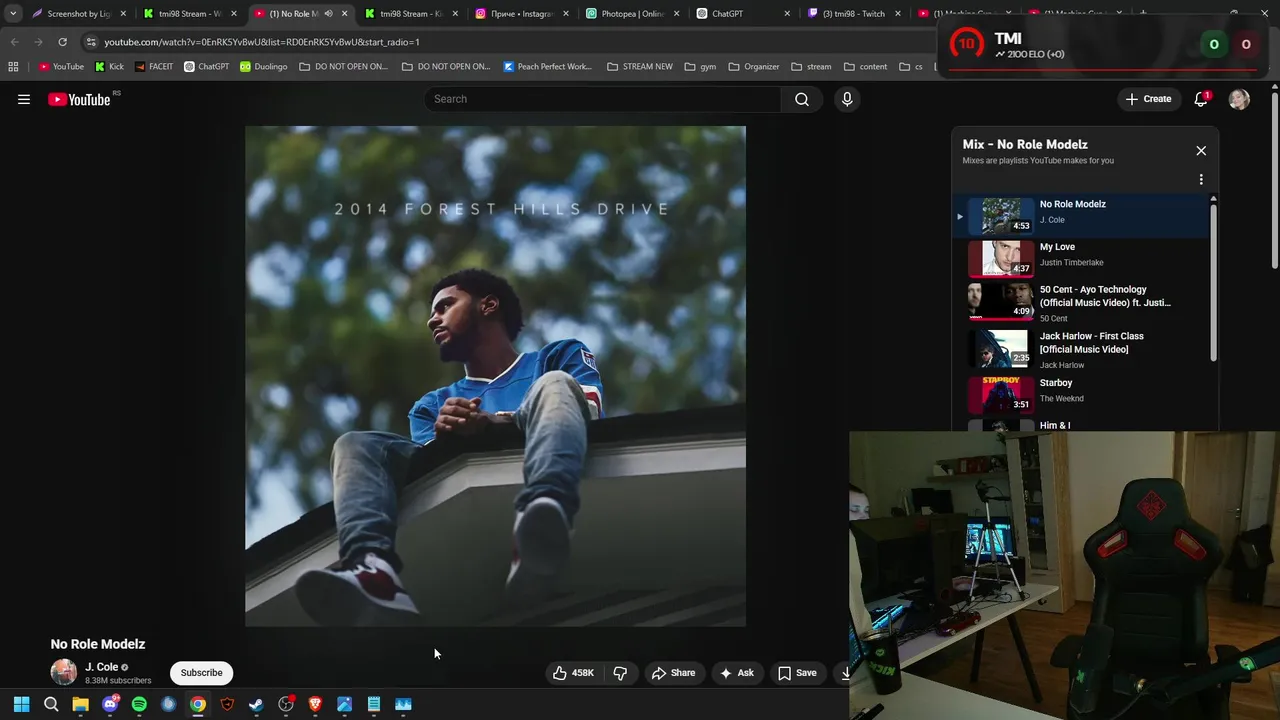Expand the cs bookmark folder
The width and height of the screenshot is (1280, 720).
(x=911, y=67)
